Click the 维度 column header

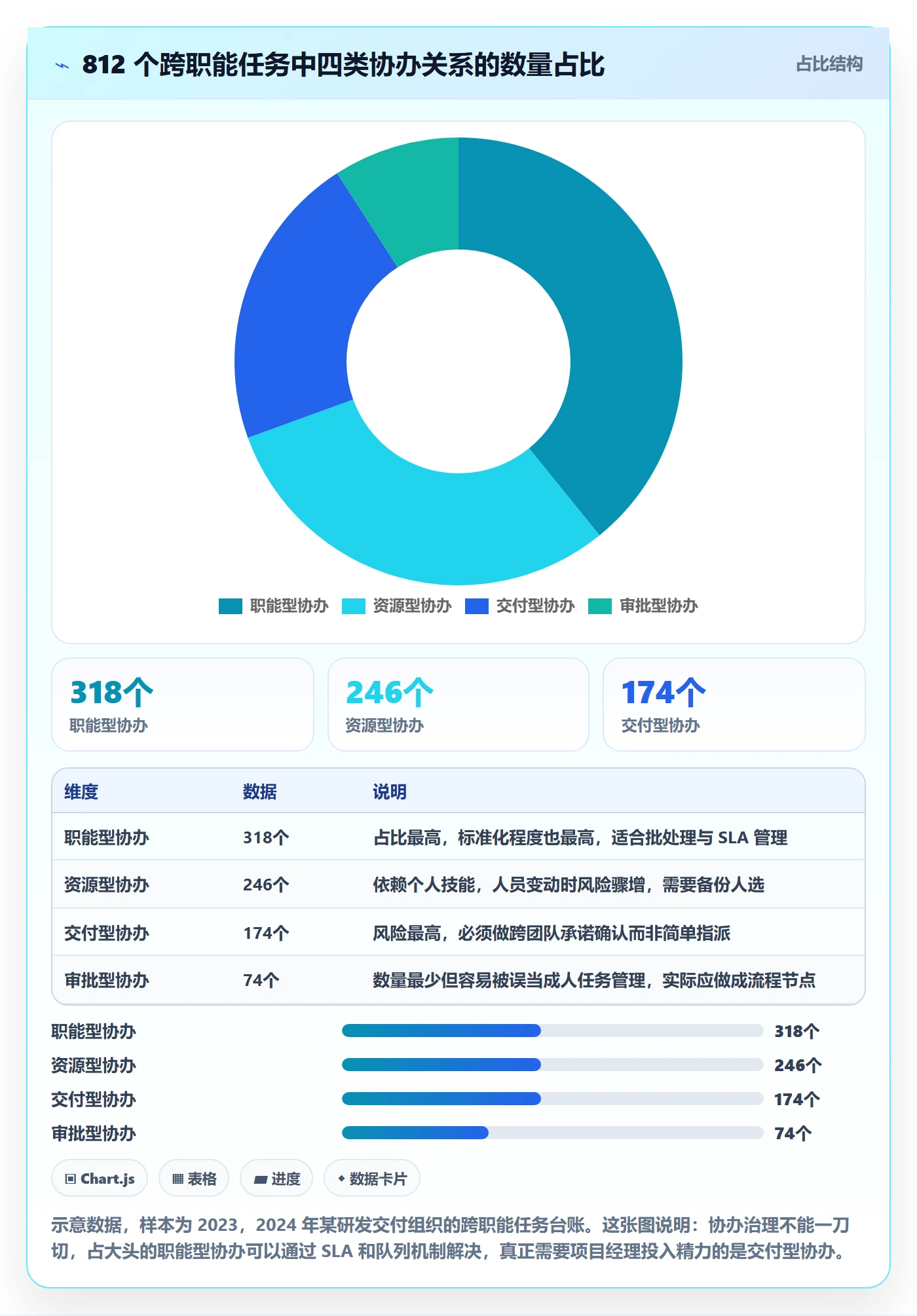(x=81, y=792)
